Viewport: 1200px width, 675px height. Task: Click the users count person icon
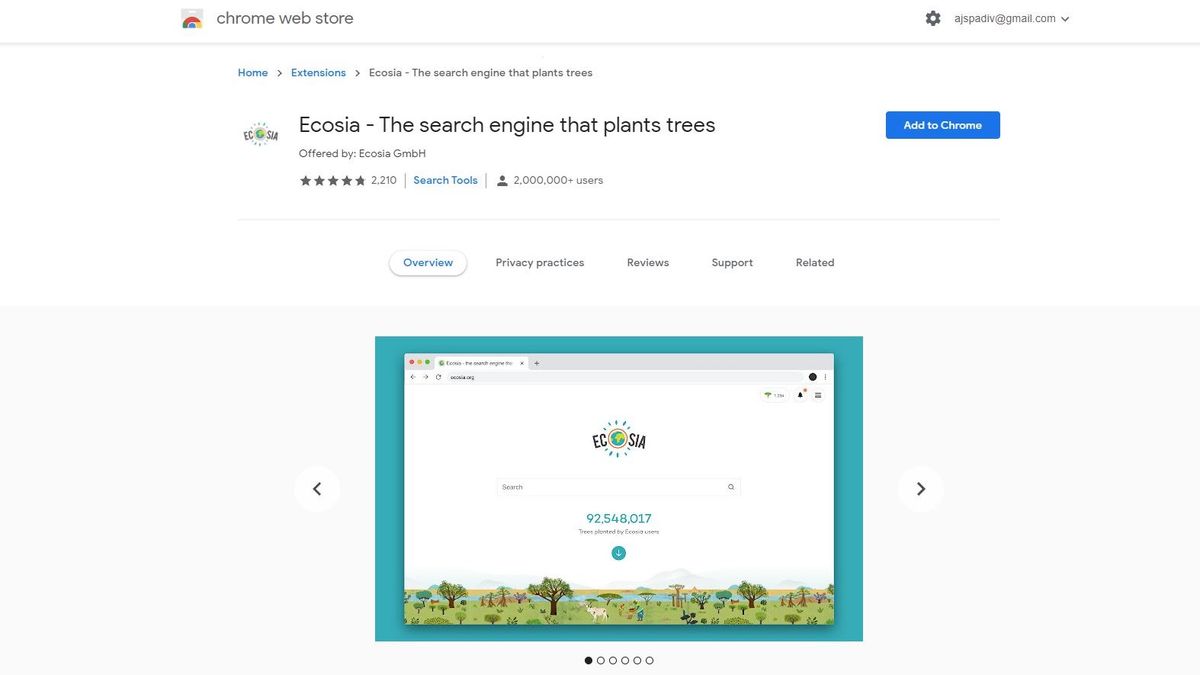pyautogui.click(x=501, y=180)
